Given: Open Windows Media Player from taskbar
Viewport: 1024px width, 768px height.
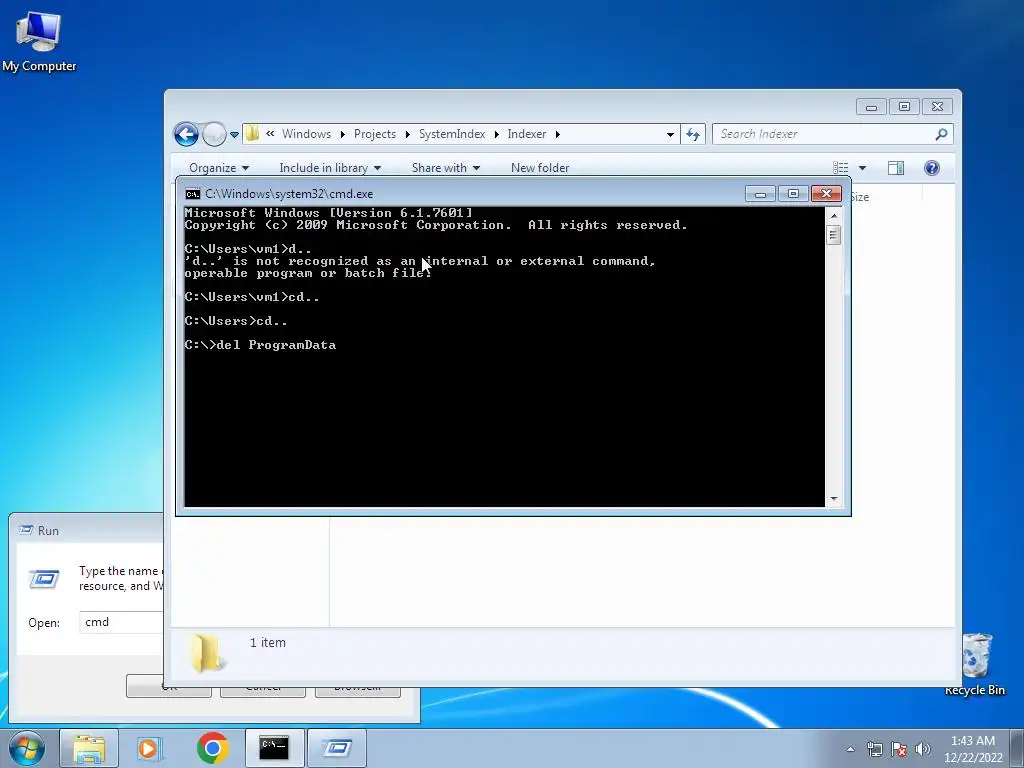Looking at the screenshot, I should [x=150, y=748].
